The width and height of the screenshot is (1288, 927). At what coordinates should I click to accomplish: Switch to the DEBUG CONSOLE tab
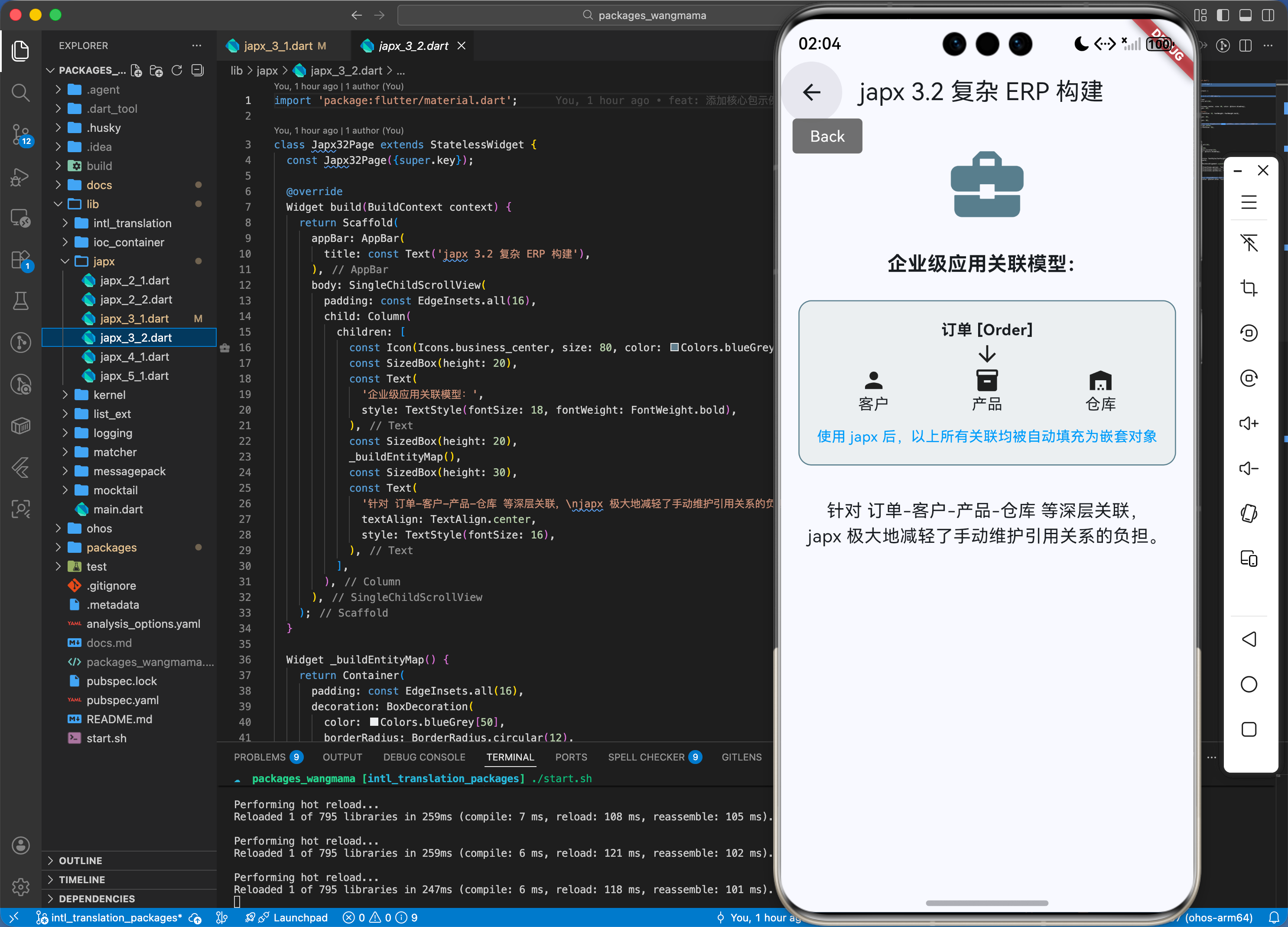[424, 757]
